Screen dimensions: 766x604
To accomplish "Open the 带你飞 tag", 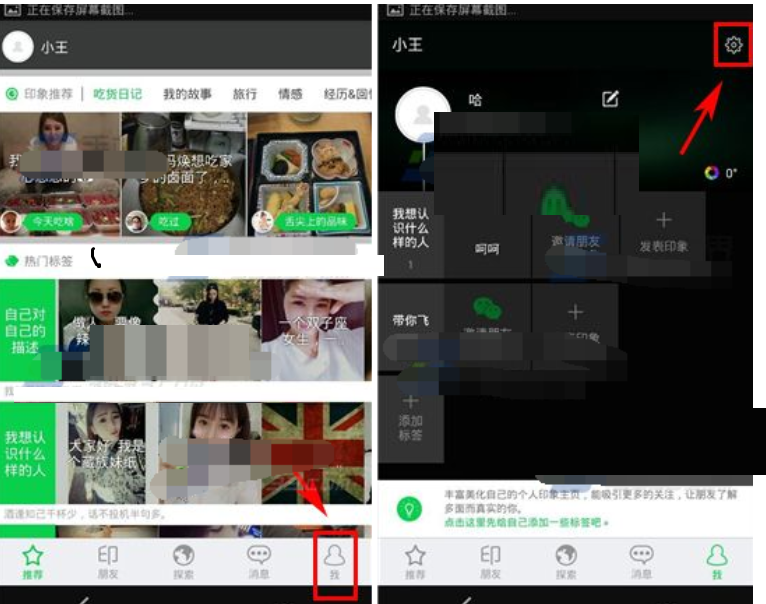I will 410,320.
